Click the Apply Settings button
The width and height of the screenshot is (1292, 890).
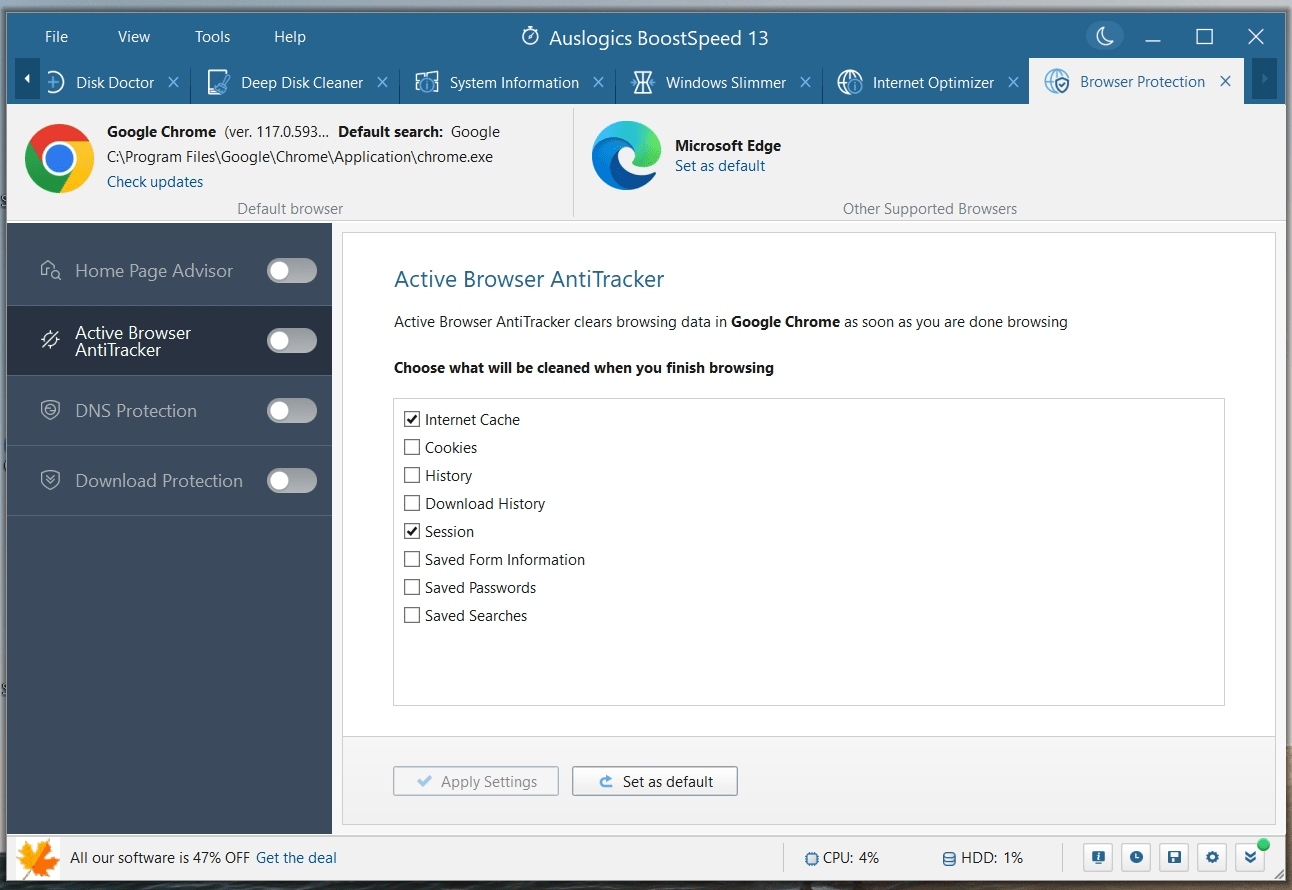475,781
